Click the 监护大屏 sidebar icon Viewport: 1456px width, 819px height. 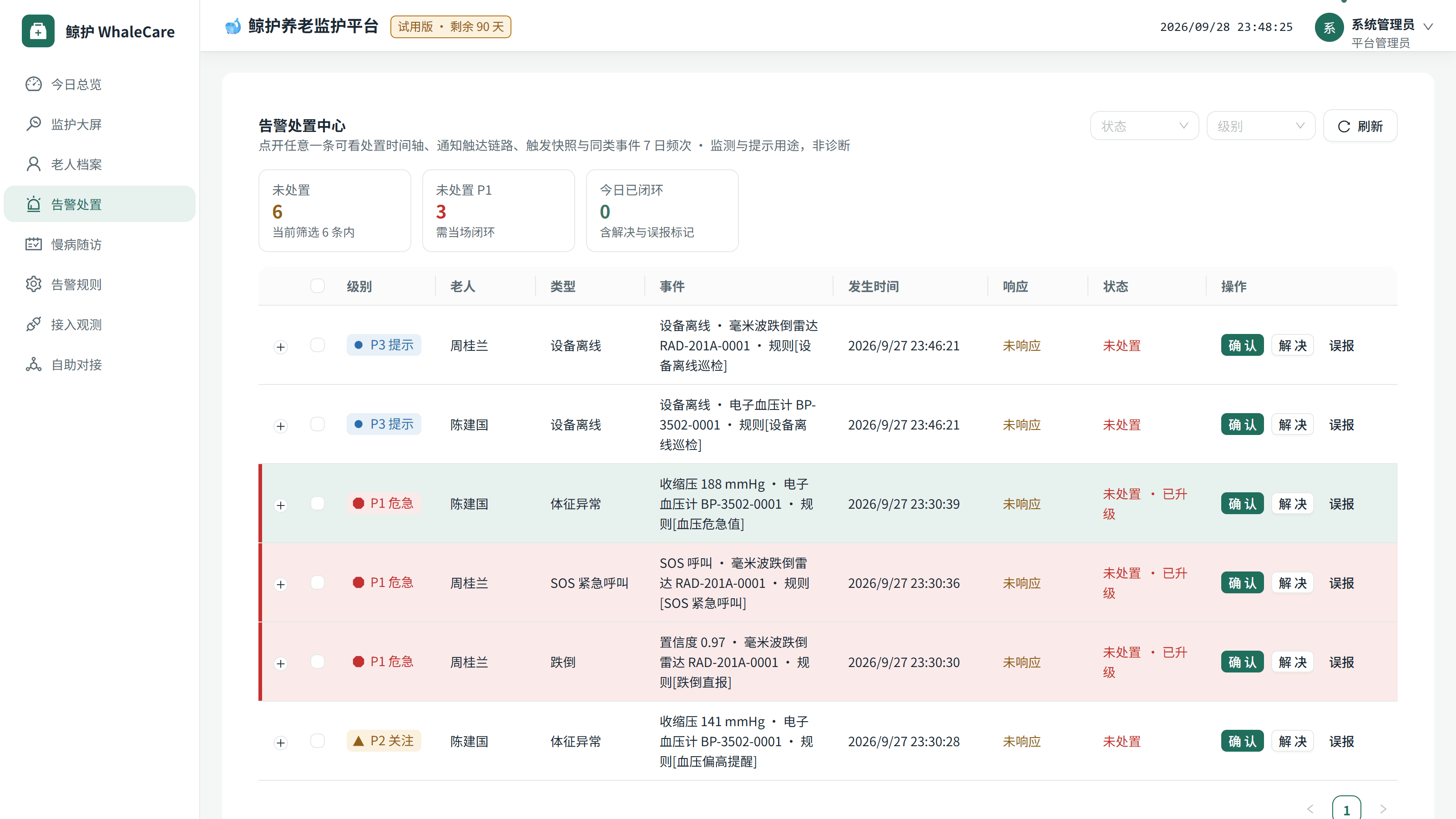pos(33,124)
